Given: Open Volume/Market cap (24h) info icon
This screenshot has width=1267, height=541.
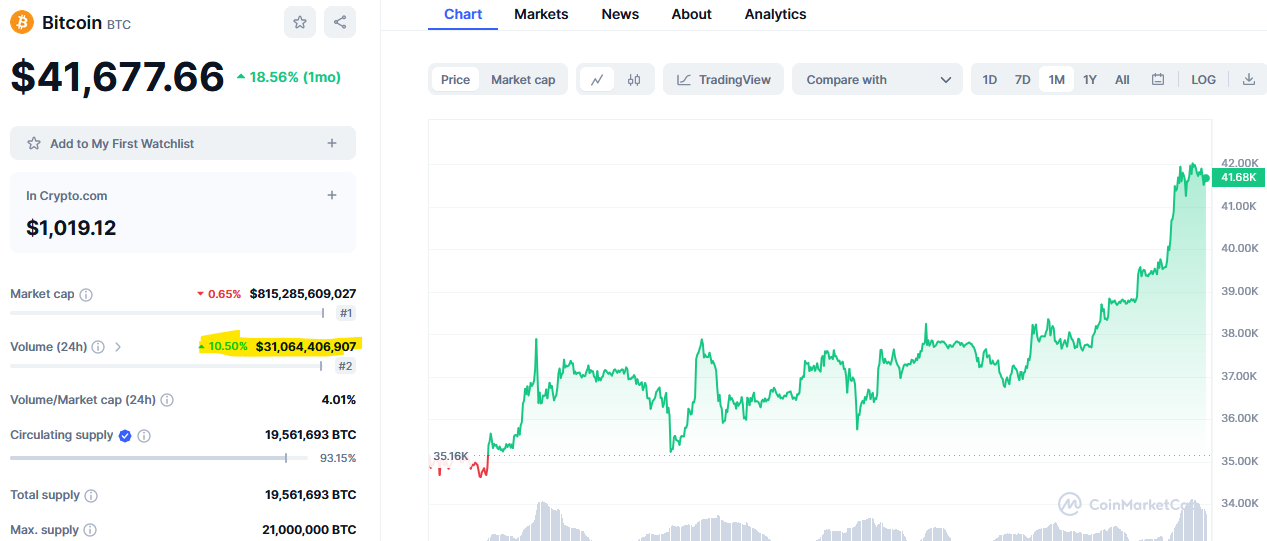Looking at the screenshot, I should pos(167,400).
